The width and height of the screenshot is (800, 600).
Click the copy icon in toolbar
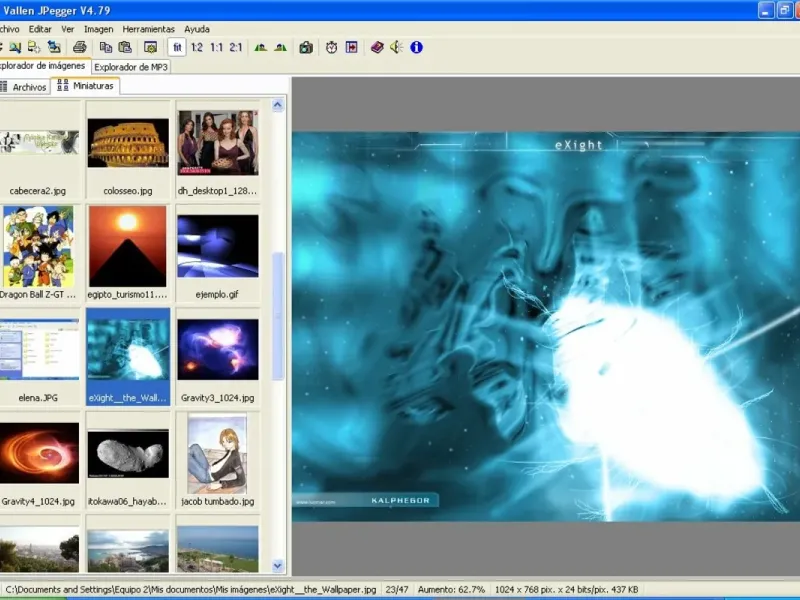click(106, 47)
